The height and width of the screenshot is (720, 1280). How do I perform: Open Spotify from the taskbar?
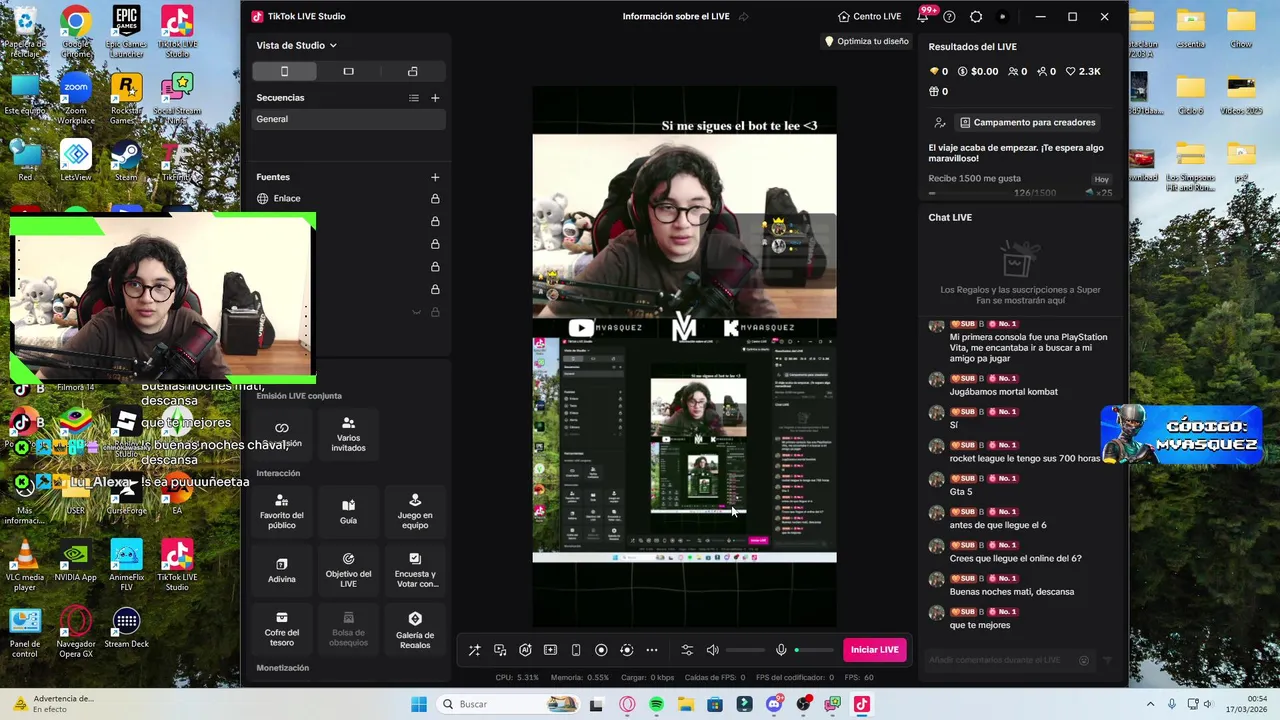(656, 704)
